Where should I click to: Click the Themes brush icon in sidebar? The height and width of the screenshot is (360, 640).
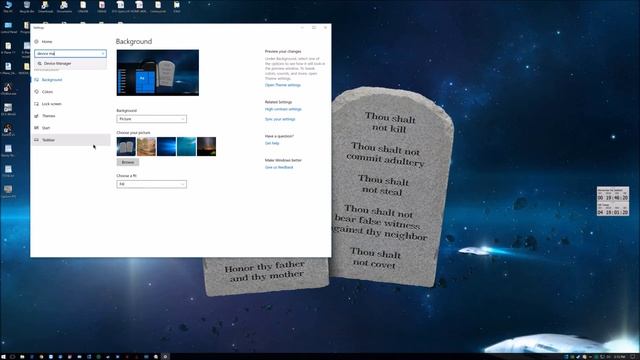click(x=36, y=116)
